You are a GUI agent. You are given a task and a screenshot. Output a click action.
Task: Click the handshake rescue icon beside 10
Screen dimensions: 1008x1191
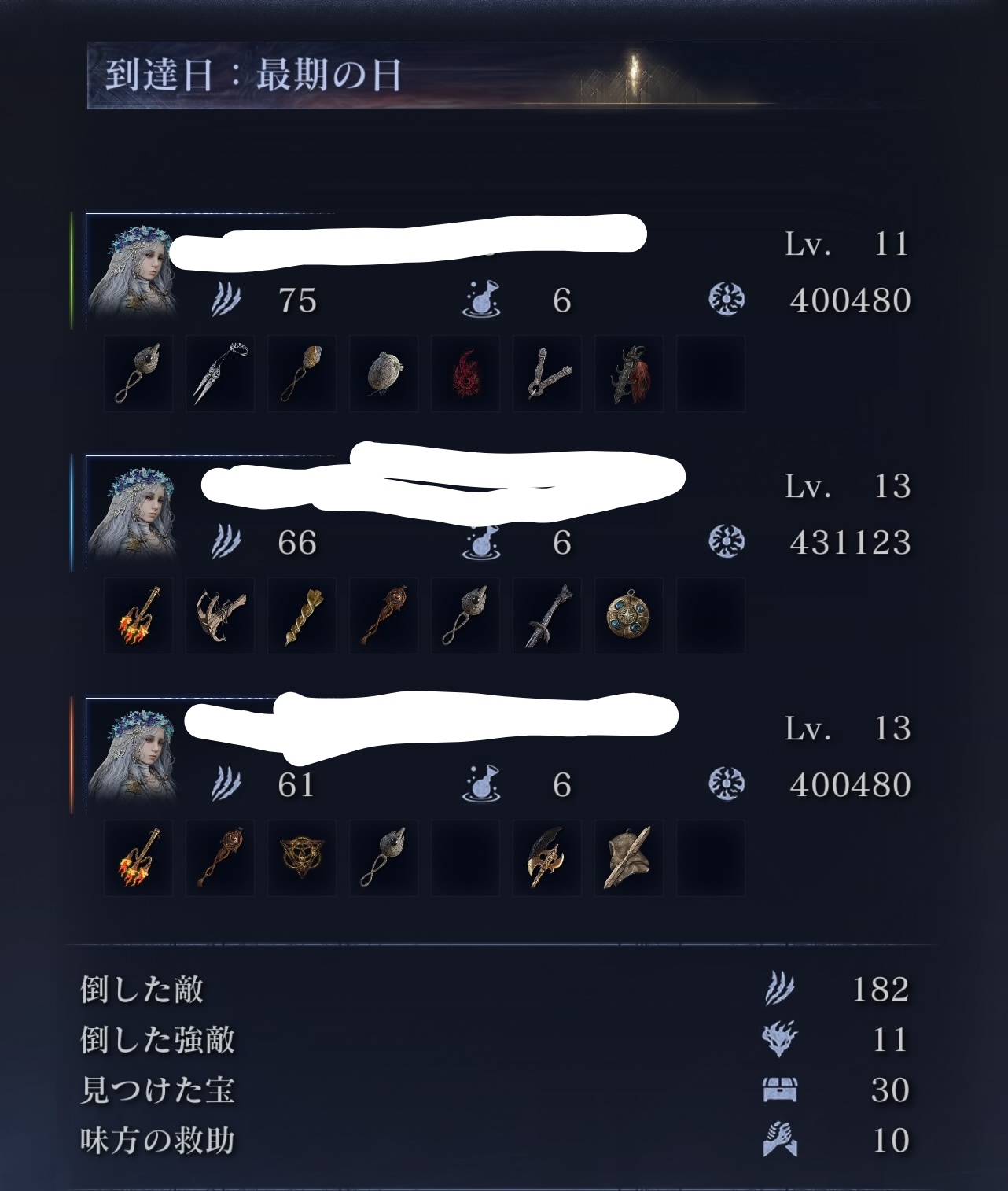click(780, 1140)
